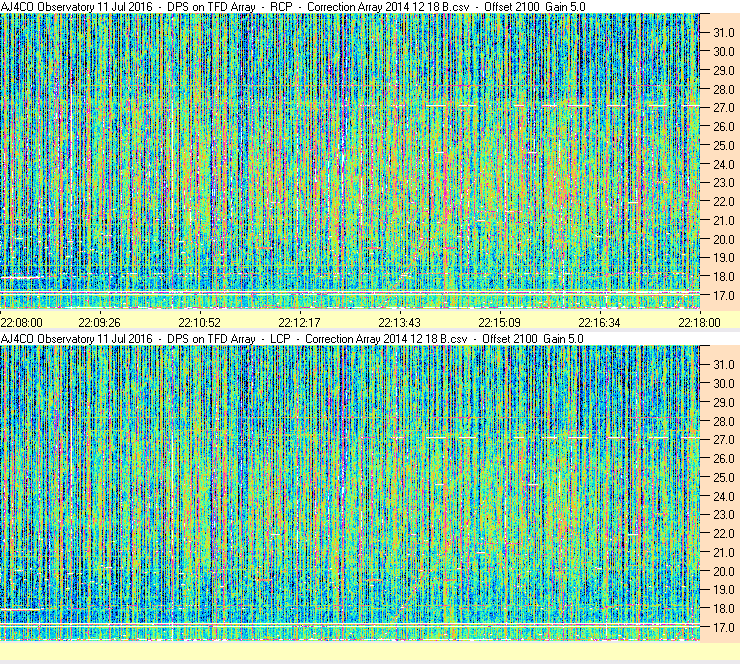The height and width of the screenshot is (664, 740).
Task: Click the 24.0 frequency label on RCP plot
Action: pos(724,164)
